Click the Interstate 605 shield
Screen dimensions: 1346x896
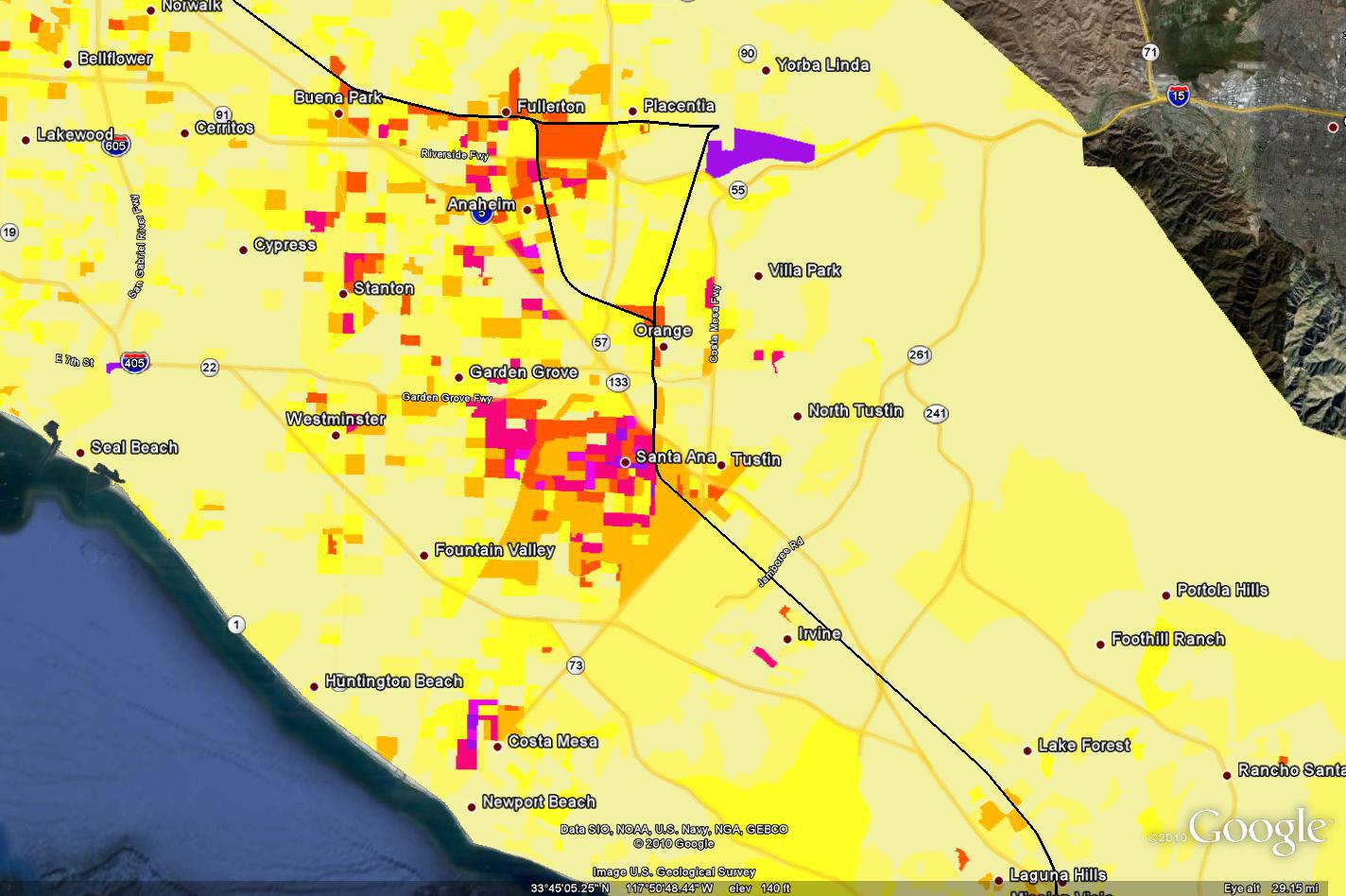pyautogui.click(x=117, y=145)
